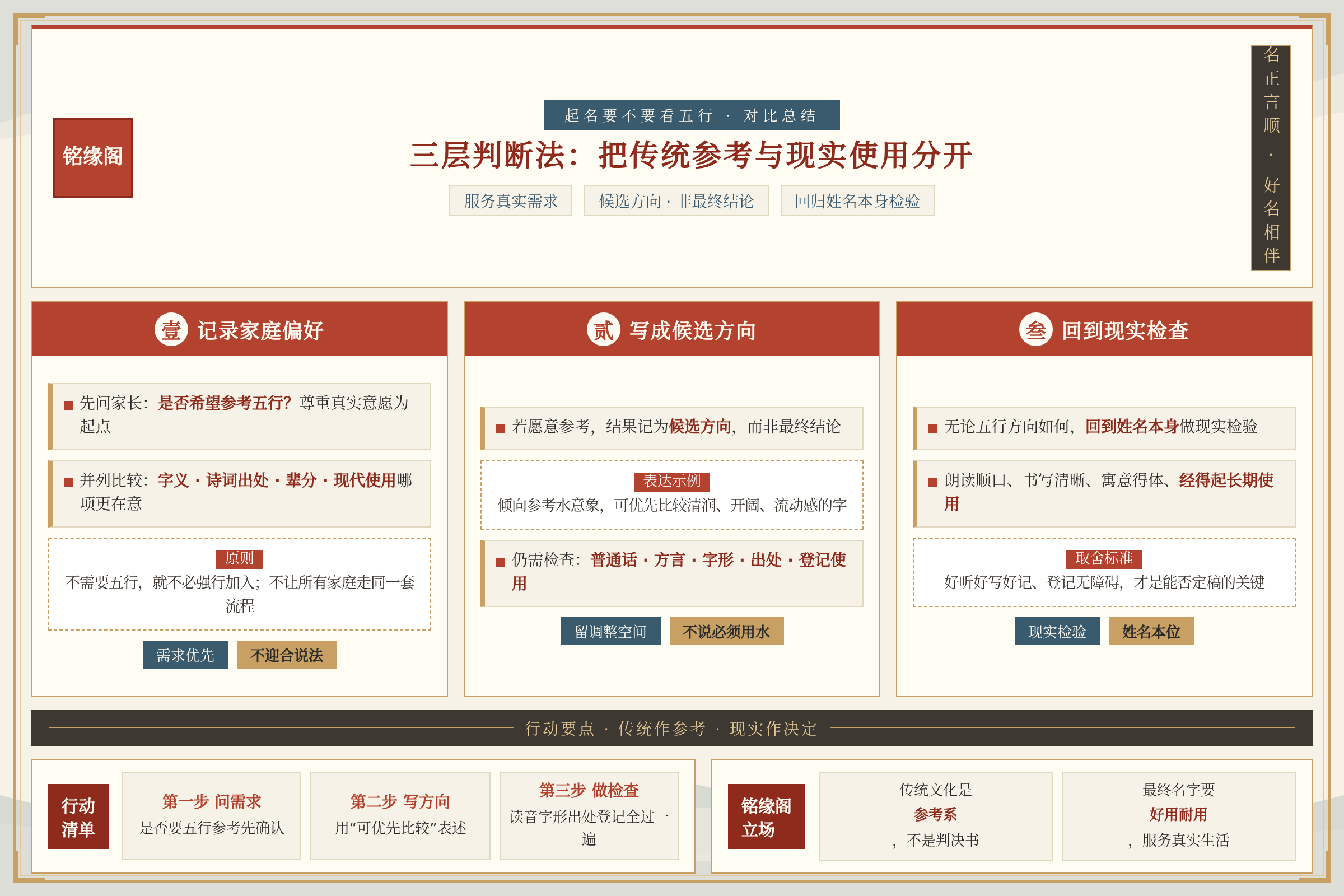Click the 记录家庭偏好 column header
The height and width of the screenshot is (896, 1344).
[240, 330]
